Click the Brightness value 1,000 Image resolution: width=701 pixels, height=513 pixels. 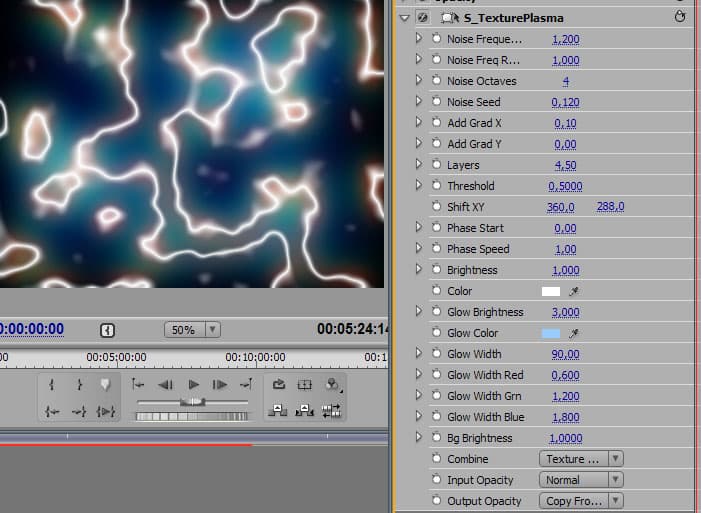click(566, 270)
